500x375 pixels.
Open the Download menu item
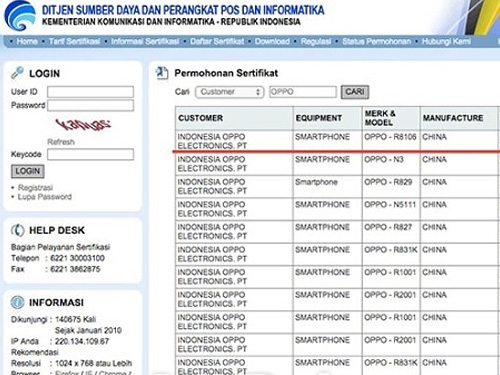point(272,41)
